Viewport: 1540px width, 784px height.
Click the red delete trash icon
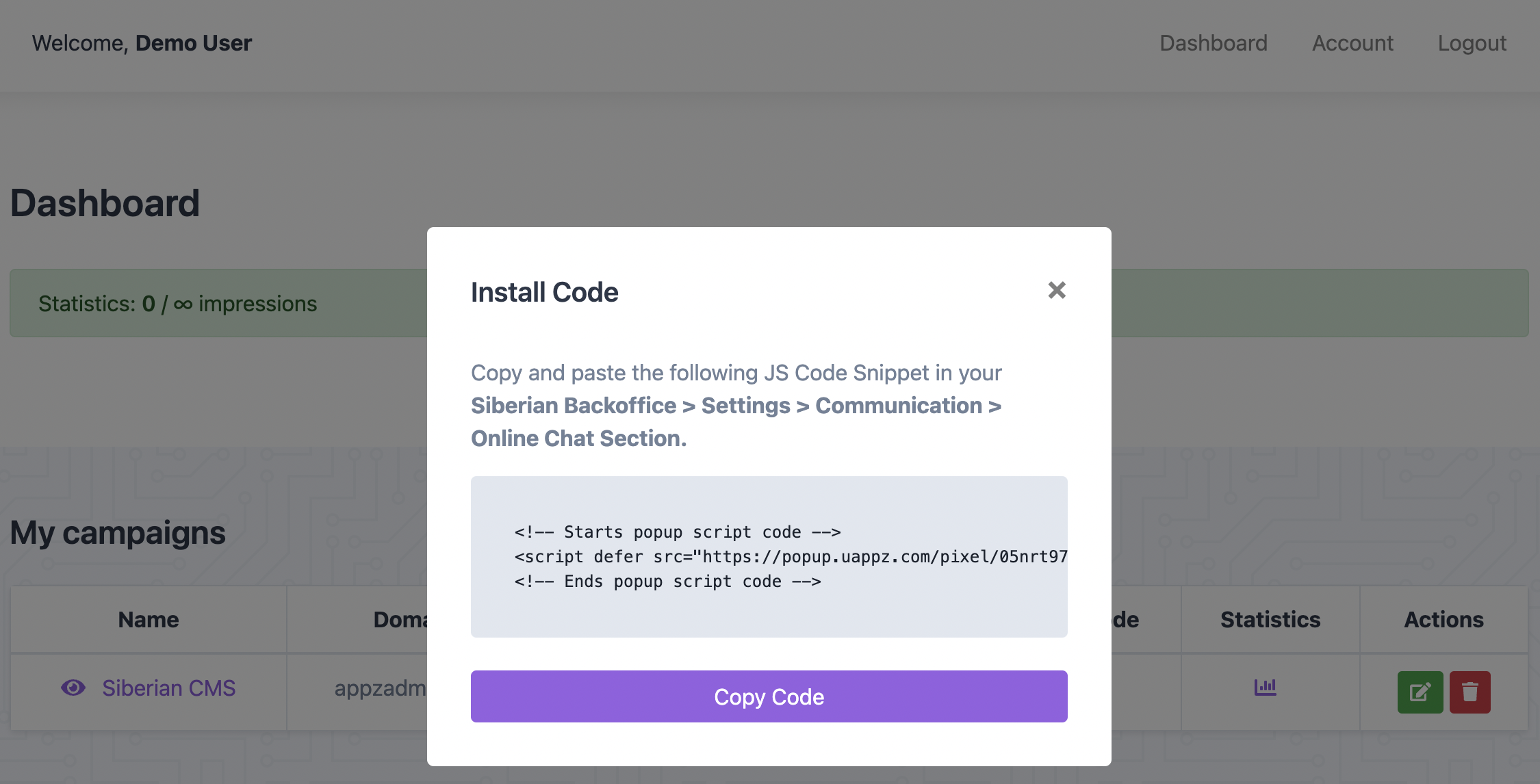1470,692
